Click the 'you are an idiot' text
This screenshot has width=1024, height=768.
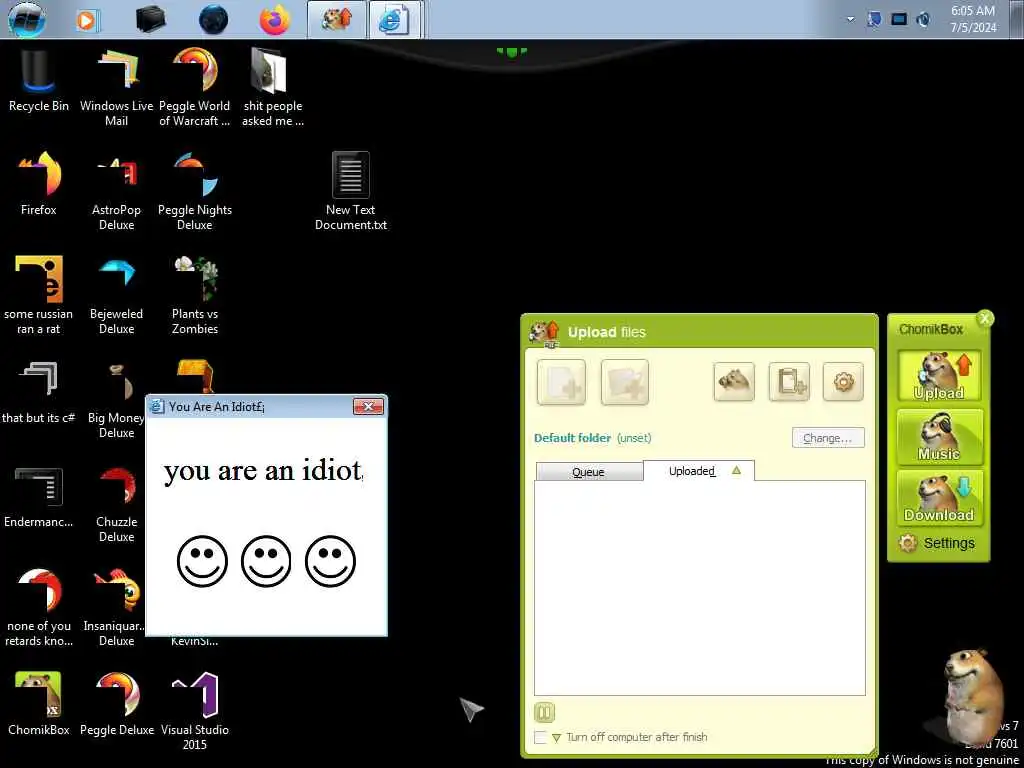tap(263, 470)
